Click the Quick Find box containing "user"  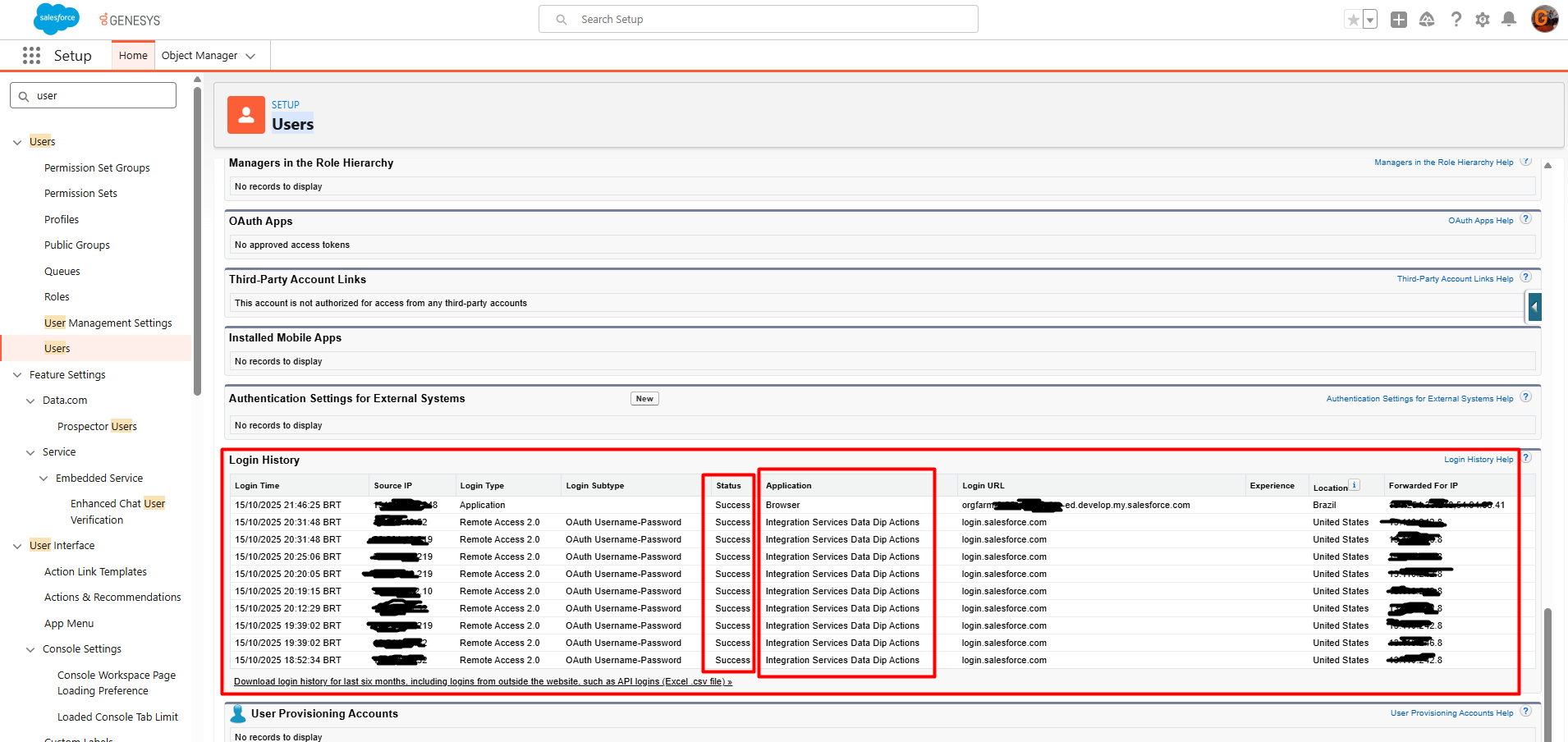click(x=93, y=95)
